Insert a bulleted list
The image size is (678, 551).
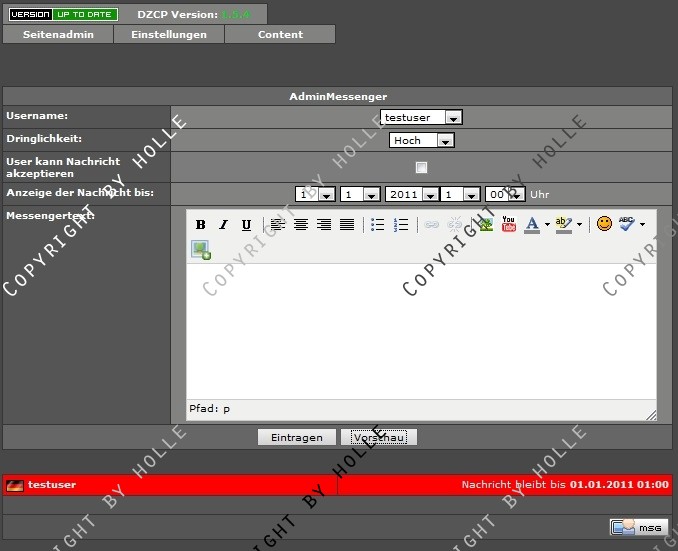377,225
